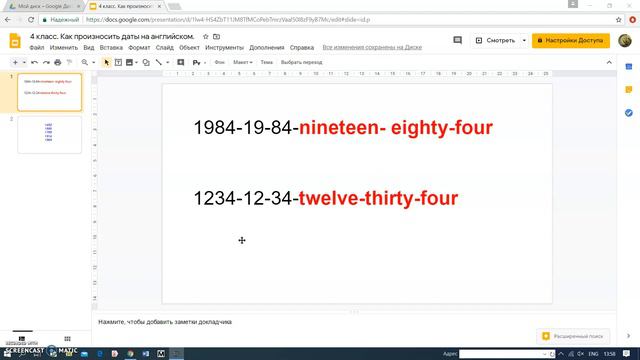This screenshot has width=640, height=360.
Task: Click the Тема theme button
Action: point(267,62)
